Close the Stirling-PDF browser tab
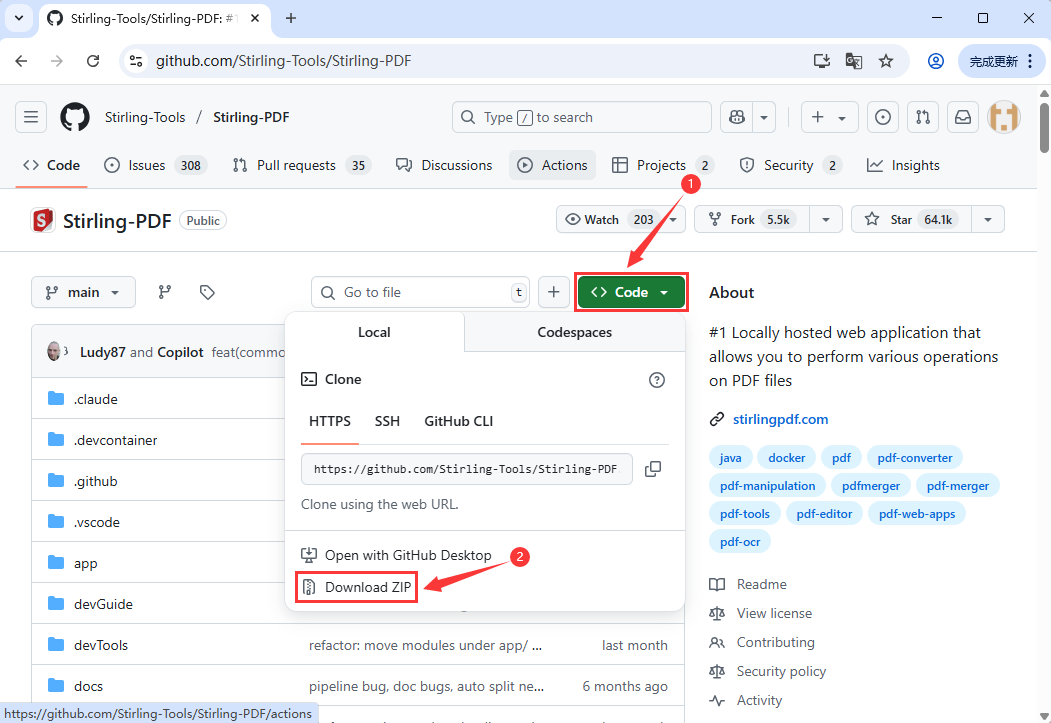This screenshot has width=1051, height=723. tap(255, 18)
